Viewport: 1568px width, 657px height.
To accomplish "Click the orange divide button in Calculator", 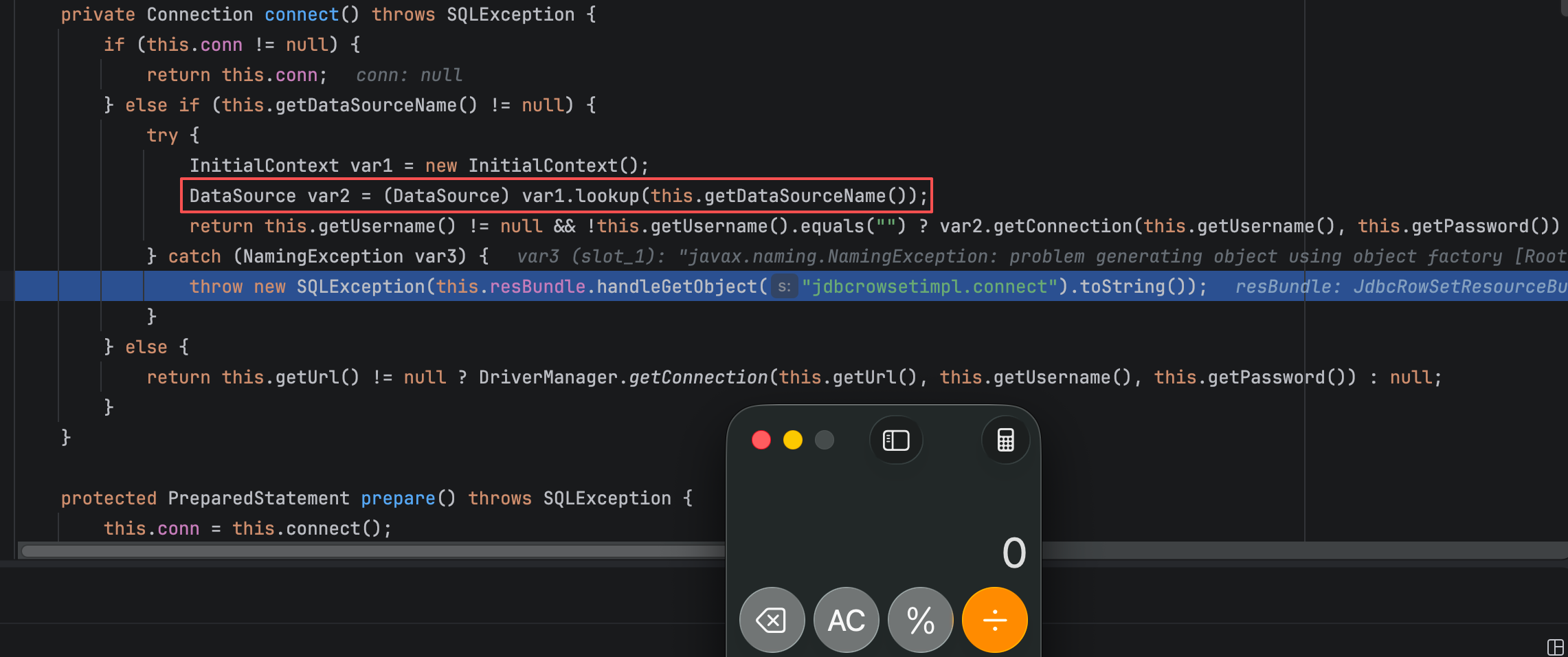I will tap(995, 621).
